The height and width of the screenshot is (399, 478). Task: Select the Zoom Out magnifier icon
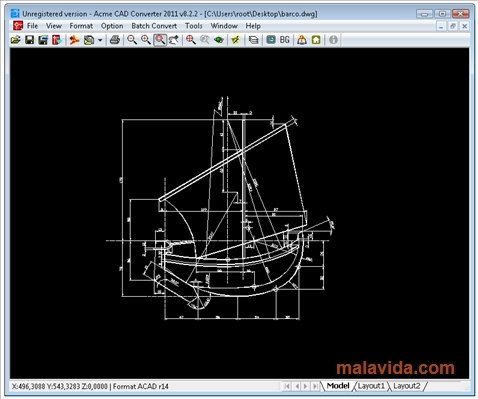(132, 40)
